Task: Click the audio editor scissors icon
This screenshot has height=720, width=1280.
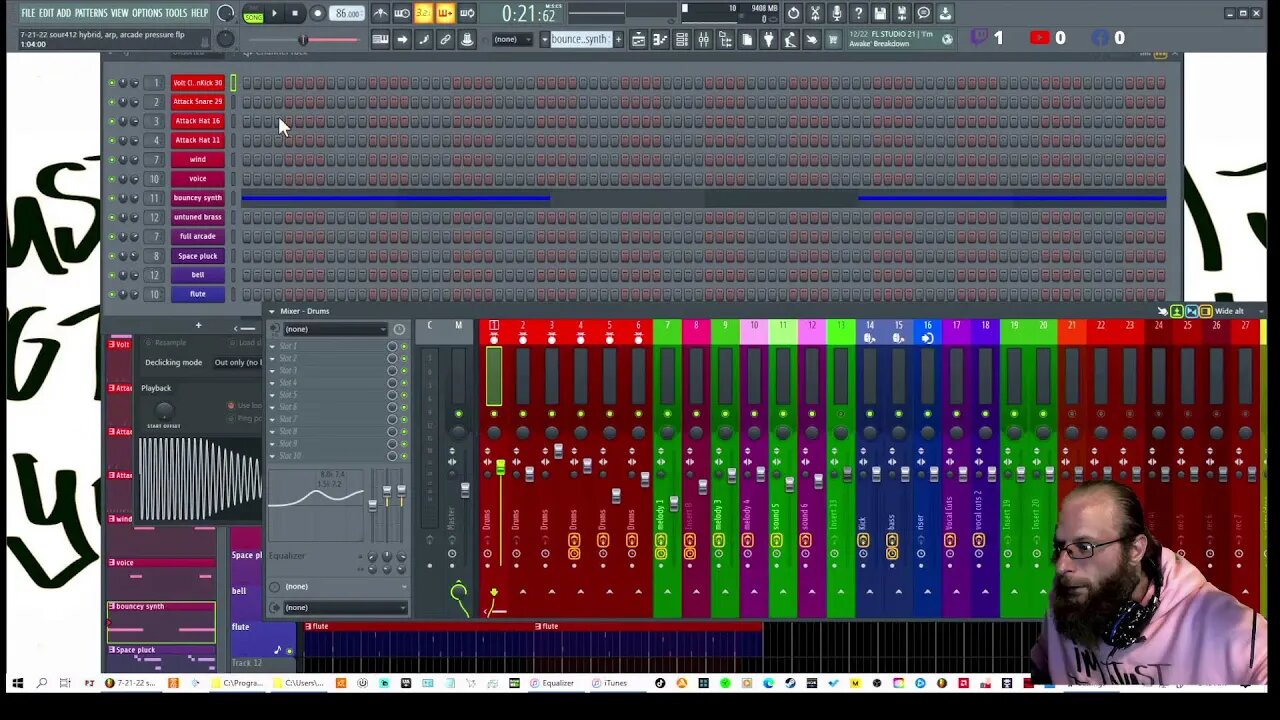Action: [815, 13]
